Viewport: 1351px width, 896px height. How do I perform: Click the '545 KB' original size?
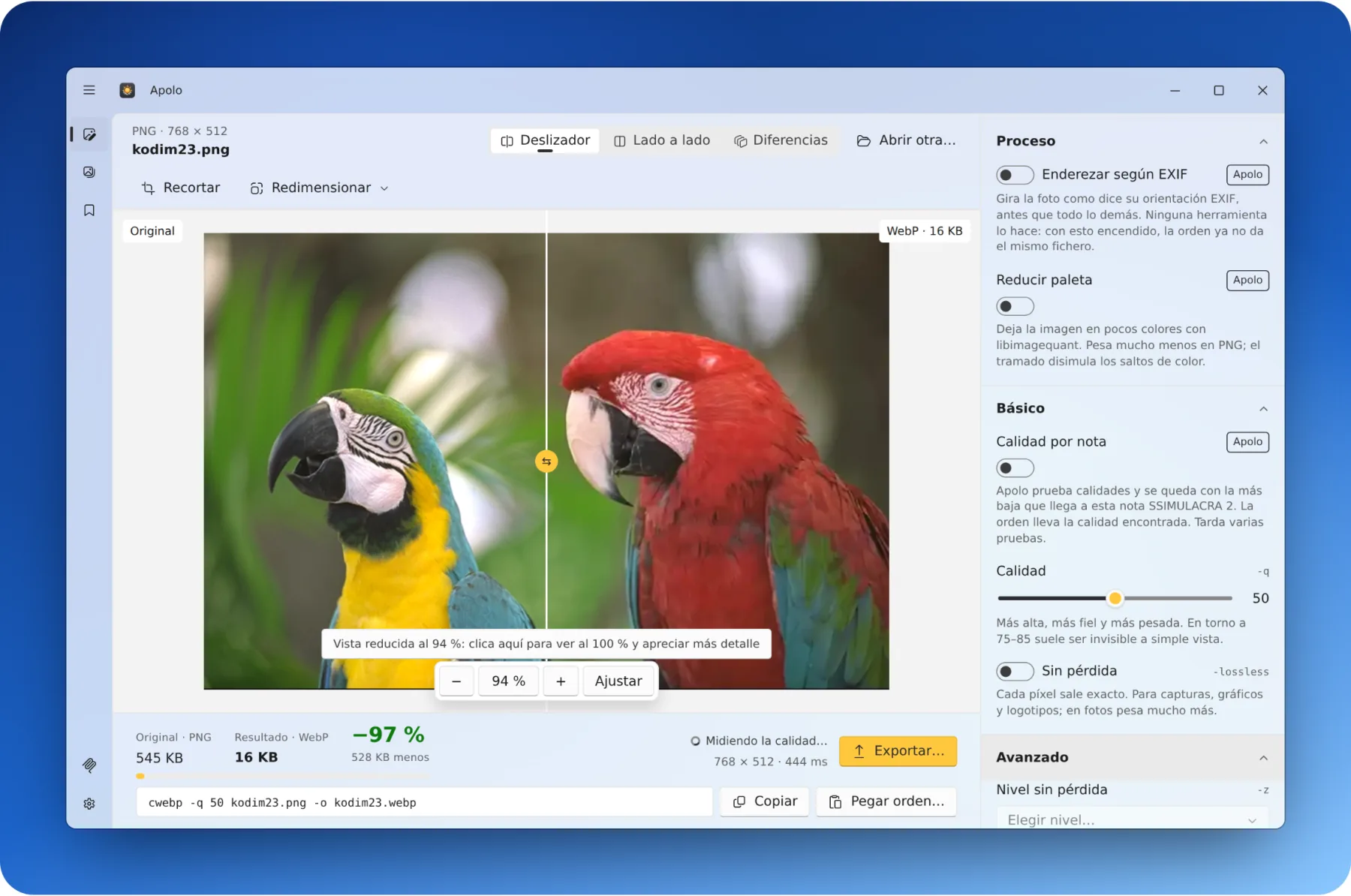159,758
